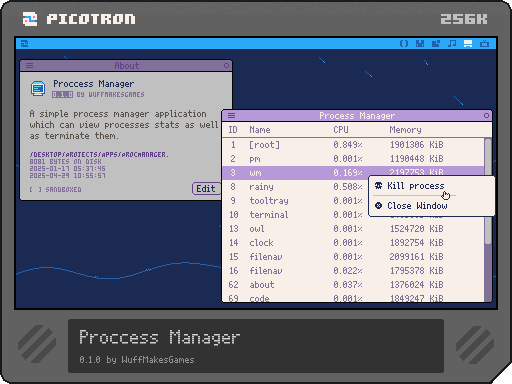Select the [root] process row

[353, 145]
